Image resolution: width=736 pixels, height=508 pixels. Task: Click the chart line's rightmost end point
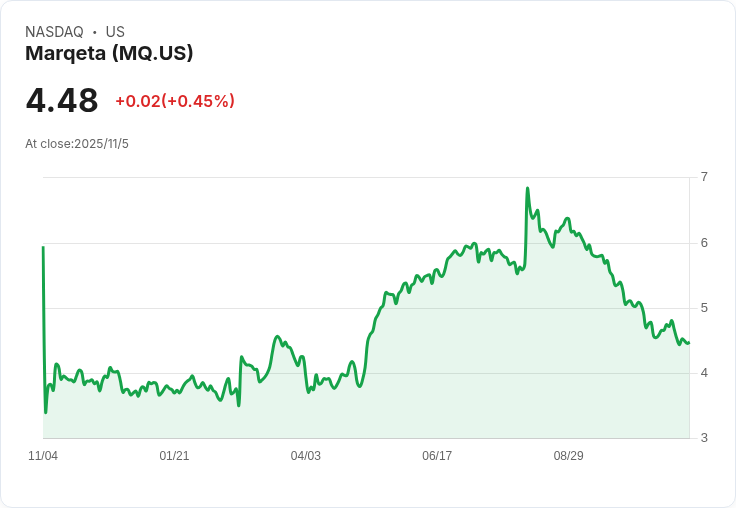coord(689,343)
